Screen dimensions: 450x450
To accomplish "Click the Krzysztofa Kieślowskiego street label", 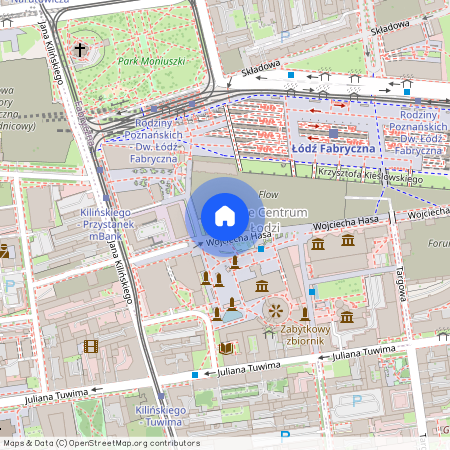I will coord(370,175).
